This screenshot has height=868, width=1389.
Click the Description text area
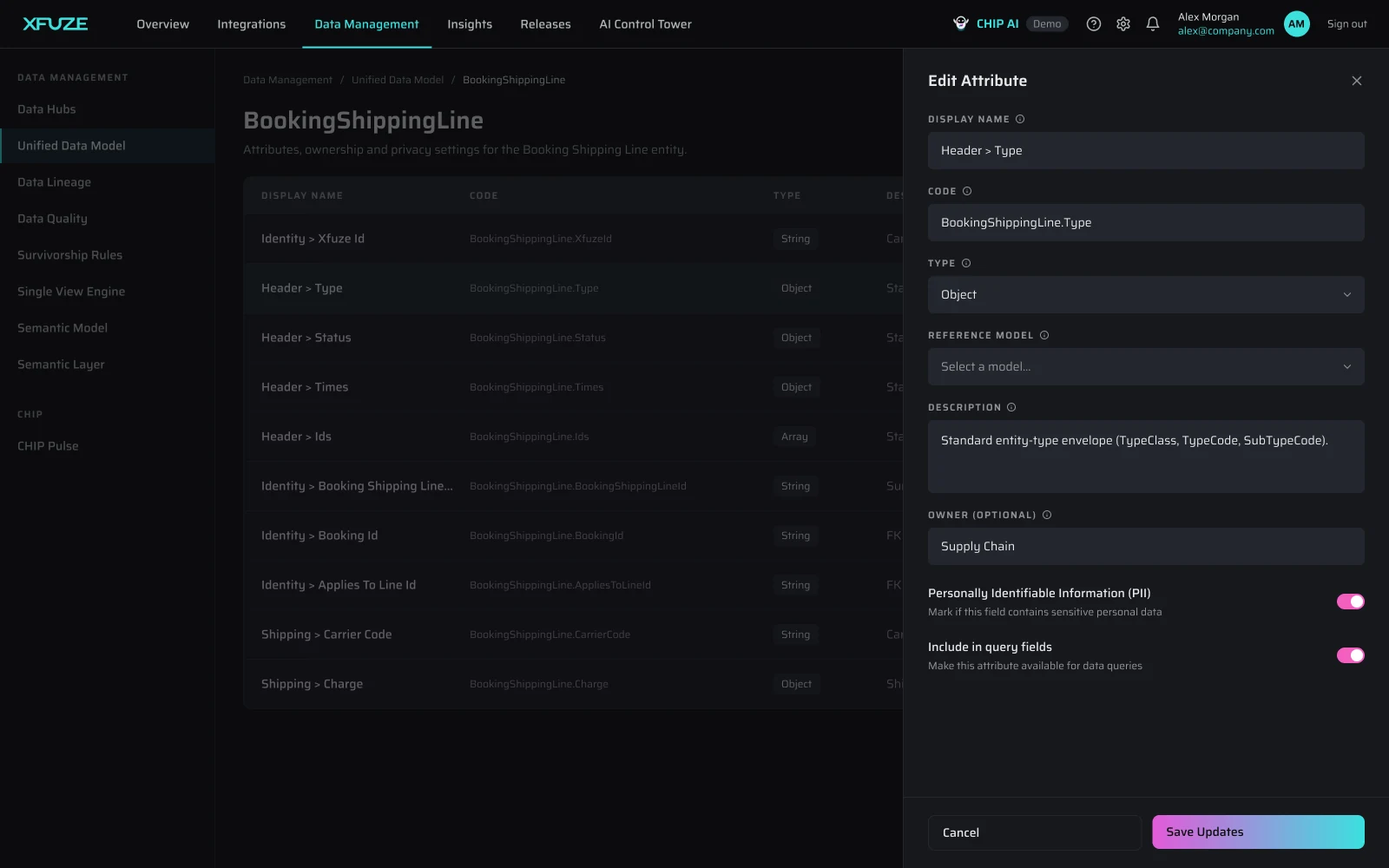point(1146,457)
